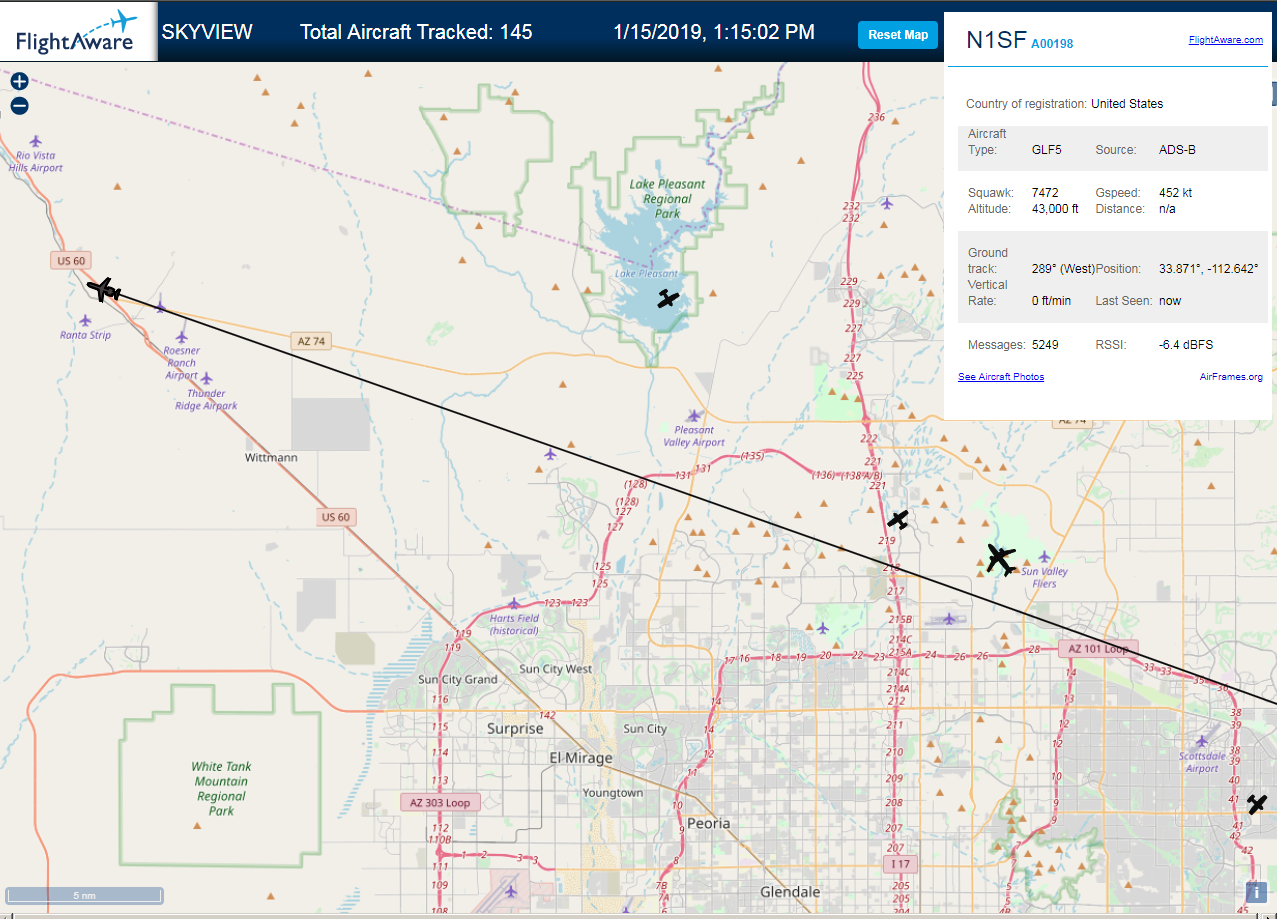The image size is (1277, 919).
Task: Click the Sun Valley Fliers airfield icon
Action: coord(1044,556)
